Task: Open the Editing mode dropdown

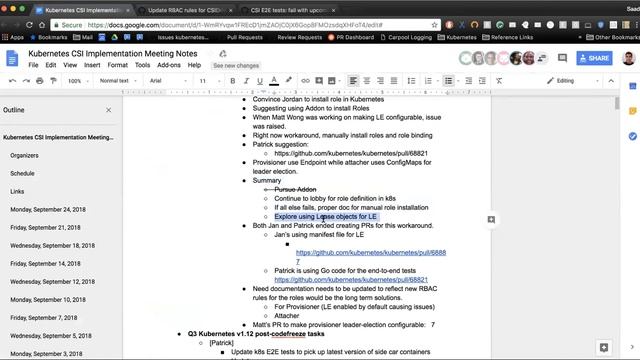Action: [573, 81]
